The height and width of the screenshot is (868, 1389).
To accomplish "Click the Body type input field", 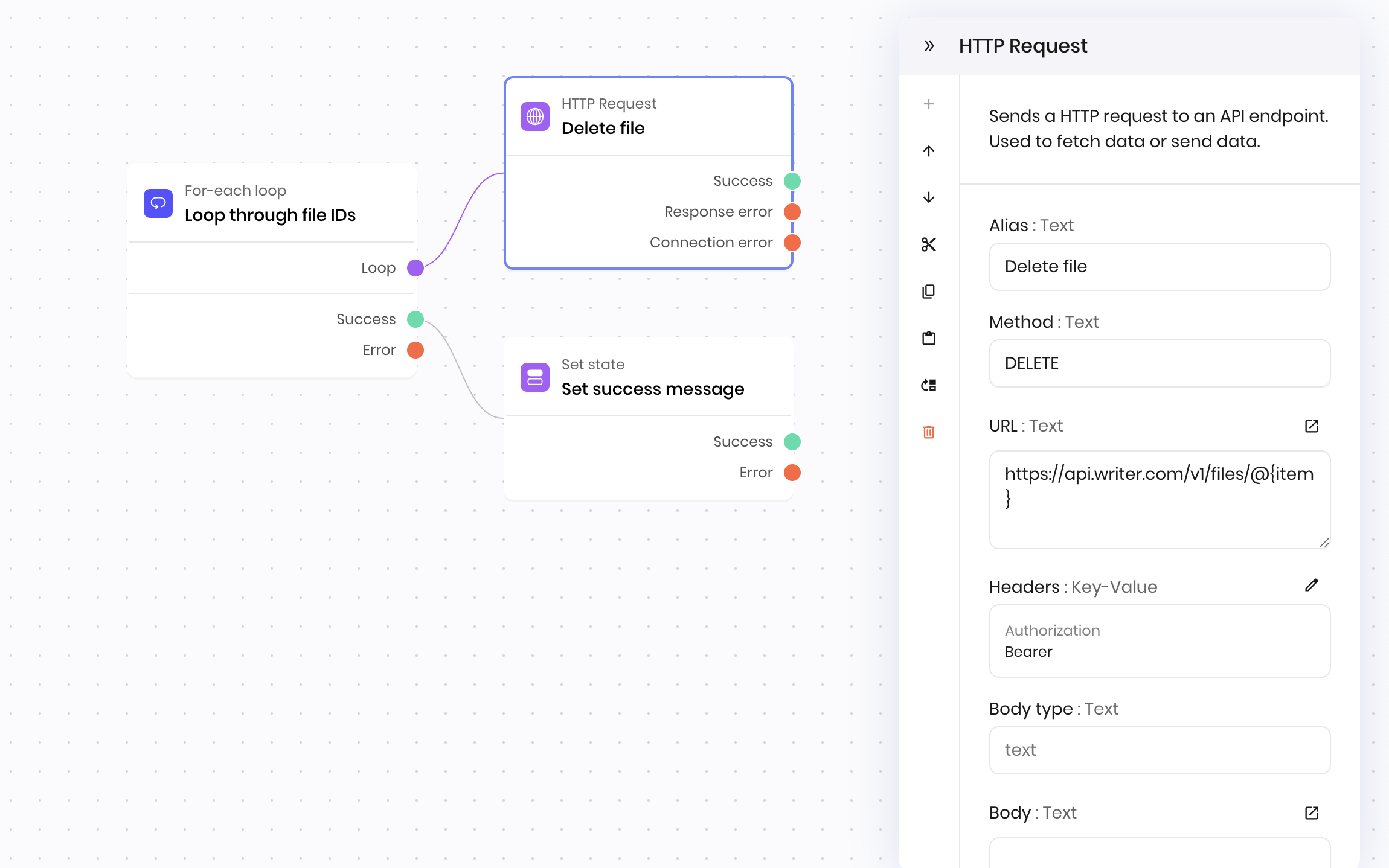I will click(1159, 750).
